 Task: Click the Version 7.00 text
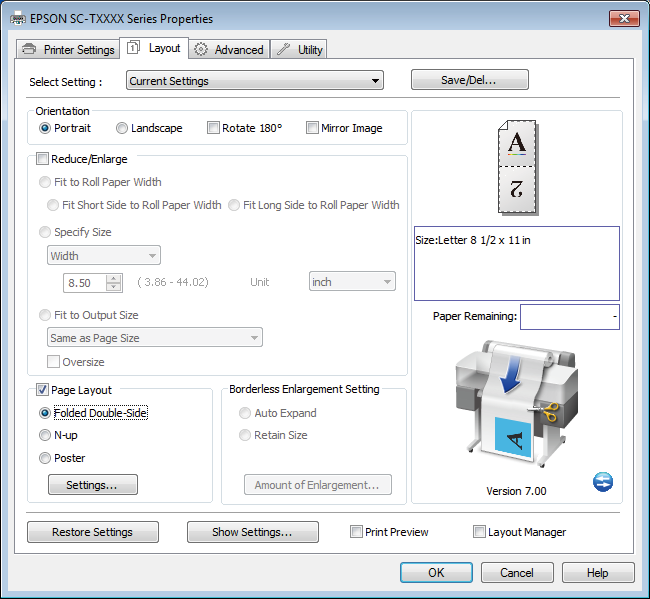516,491
